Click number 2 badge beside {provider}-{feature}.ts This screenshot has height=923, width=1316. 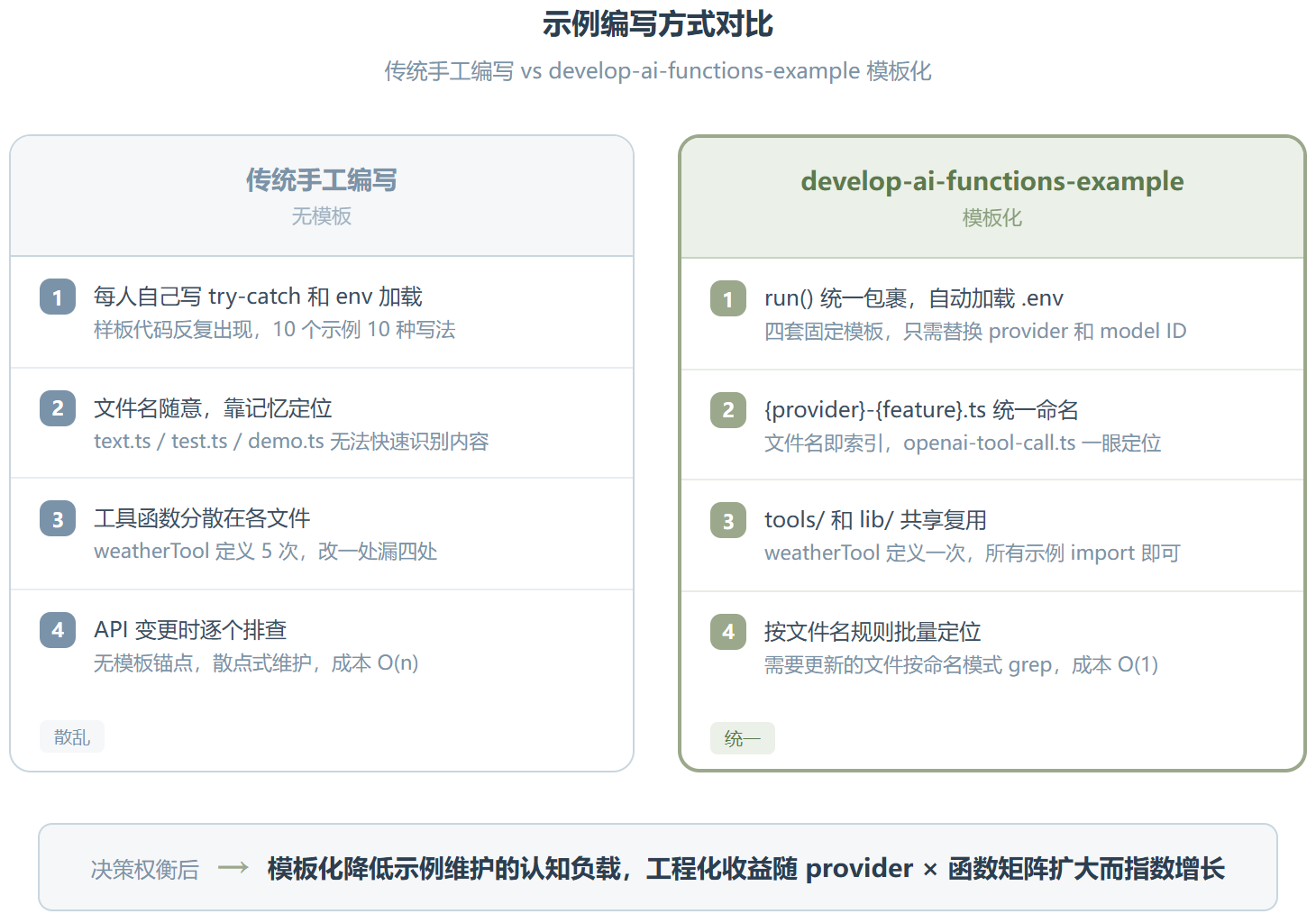point(728,410)
